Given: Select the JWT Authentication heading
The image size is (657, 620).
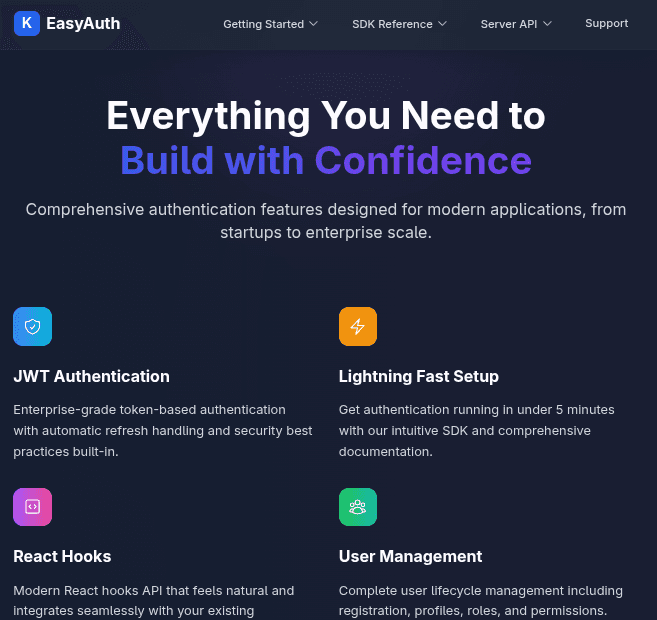Looking at the screenshot, I should coord(91,376).
